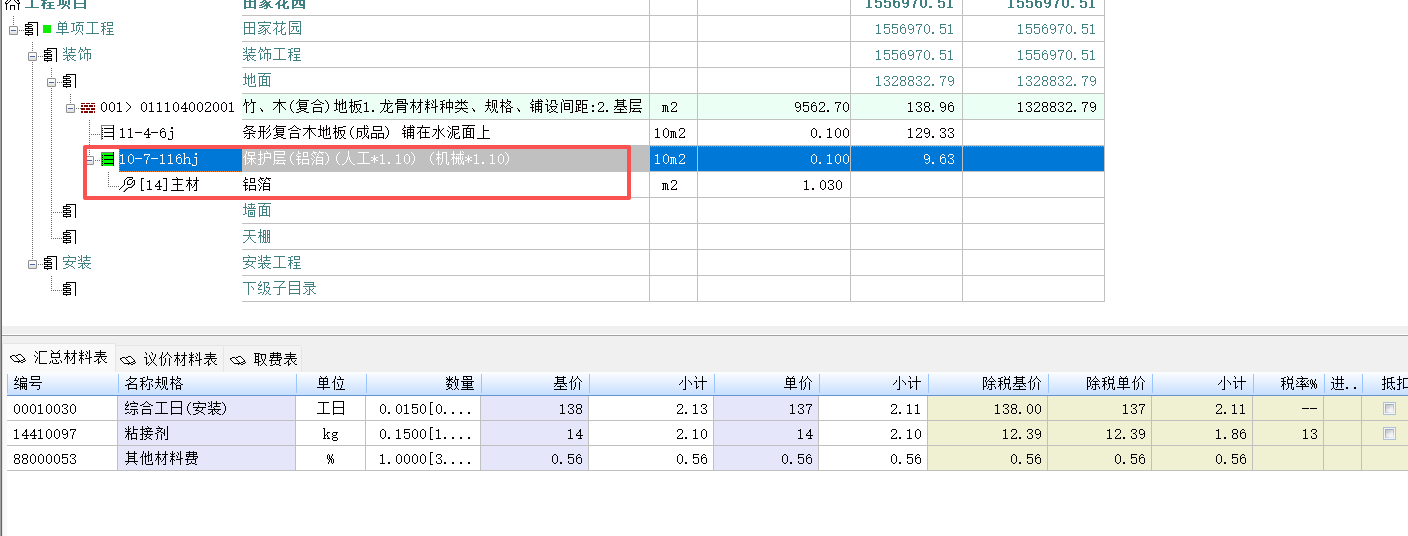Collapse the 10-7-116hj quota row
Viewport: 1408px width, 536px height.
[90, 159]
